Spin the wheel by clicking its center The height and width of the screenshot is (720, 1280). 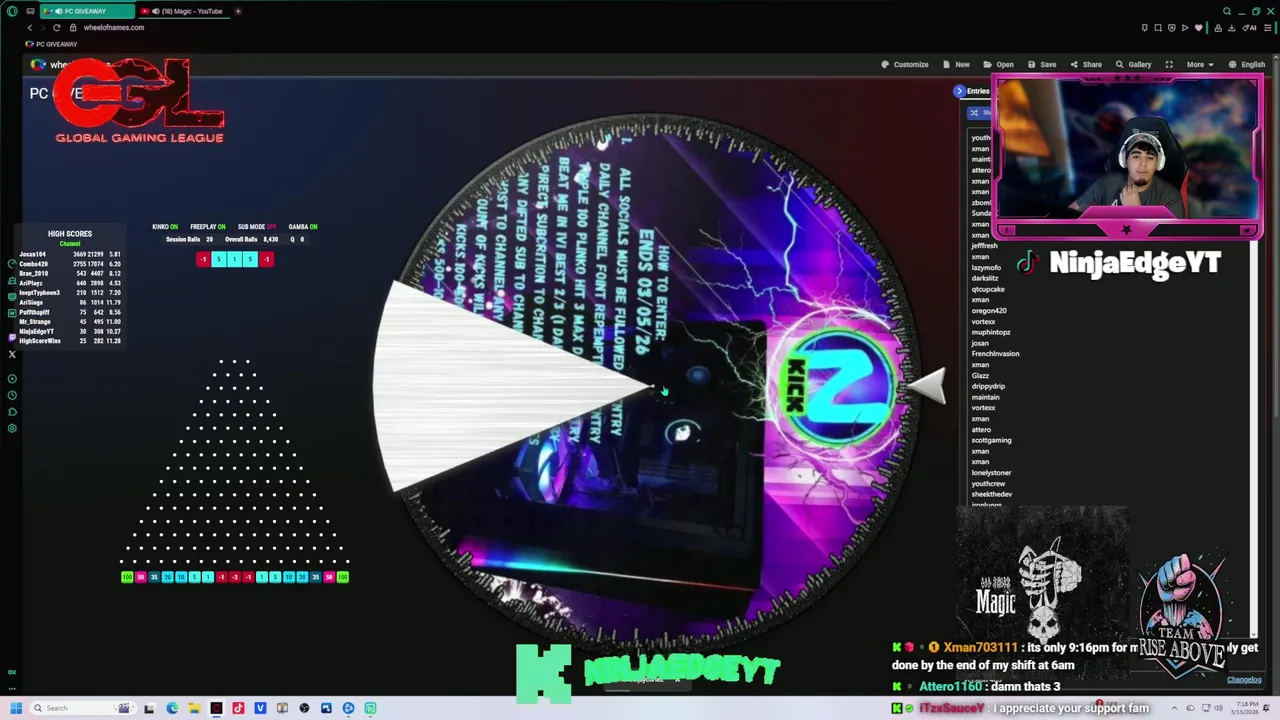pos(654,386)
